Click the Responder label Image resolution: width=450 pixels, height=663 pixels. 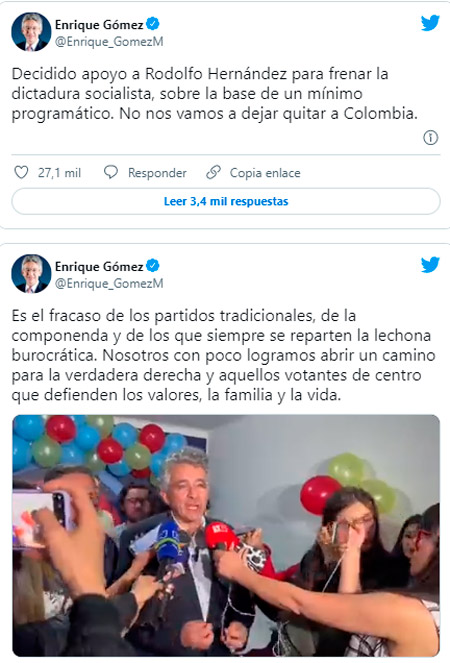[157, 173]
